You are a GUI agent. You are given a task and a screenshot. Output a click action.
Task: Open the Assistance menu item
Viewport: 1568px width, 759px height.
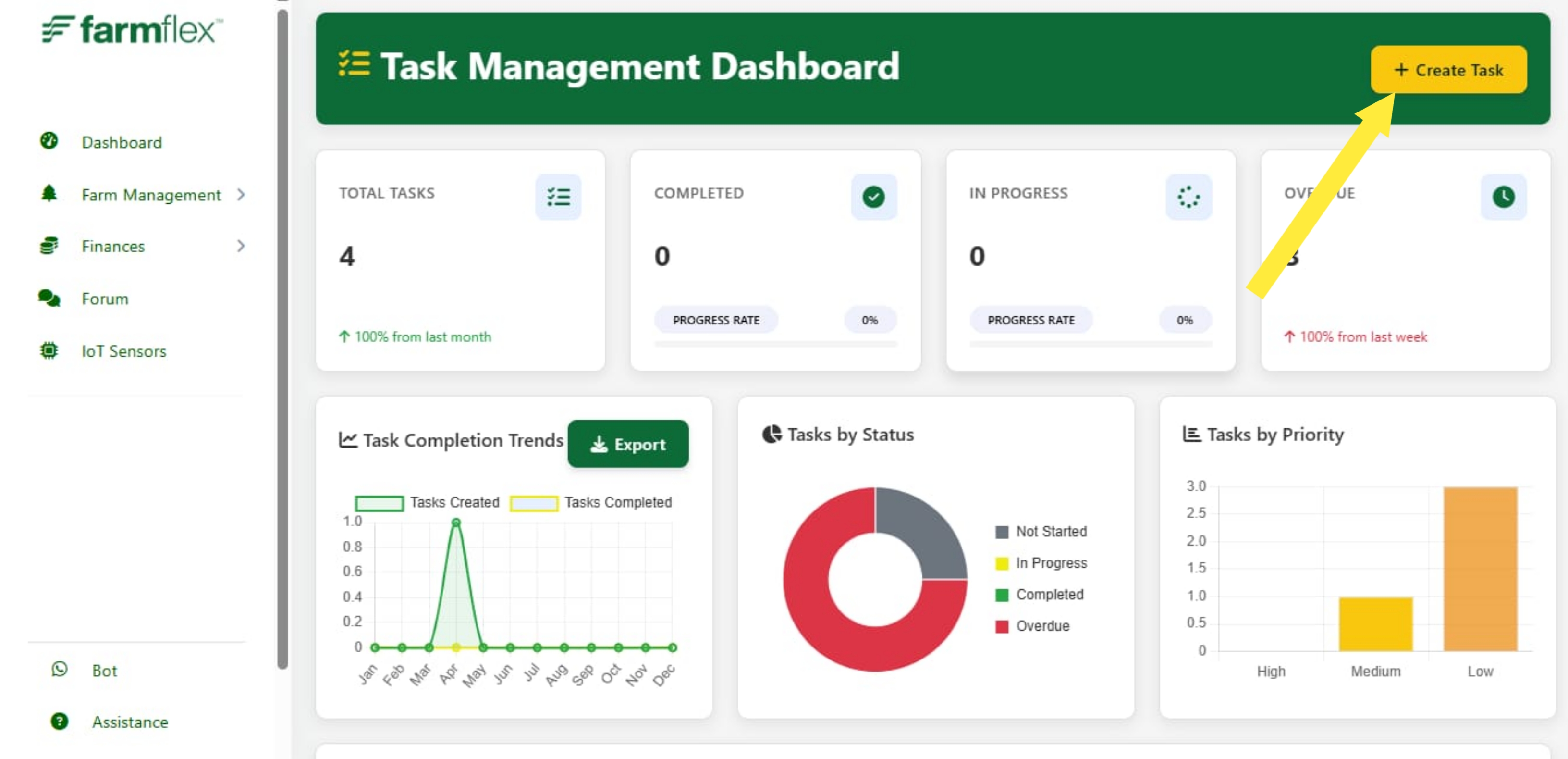[130, 722]
